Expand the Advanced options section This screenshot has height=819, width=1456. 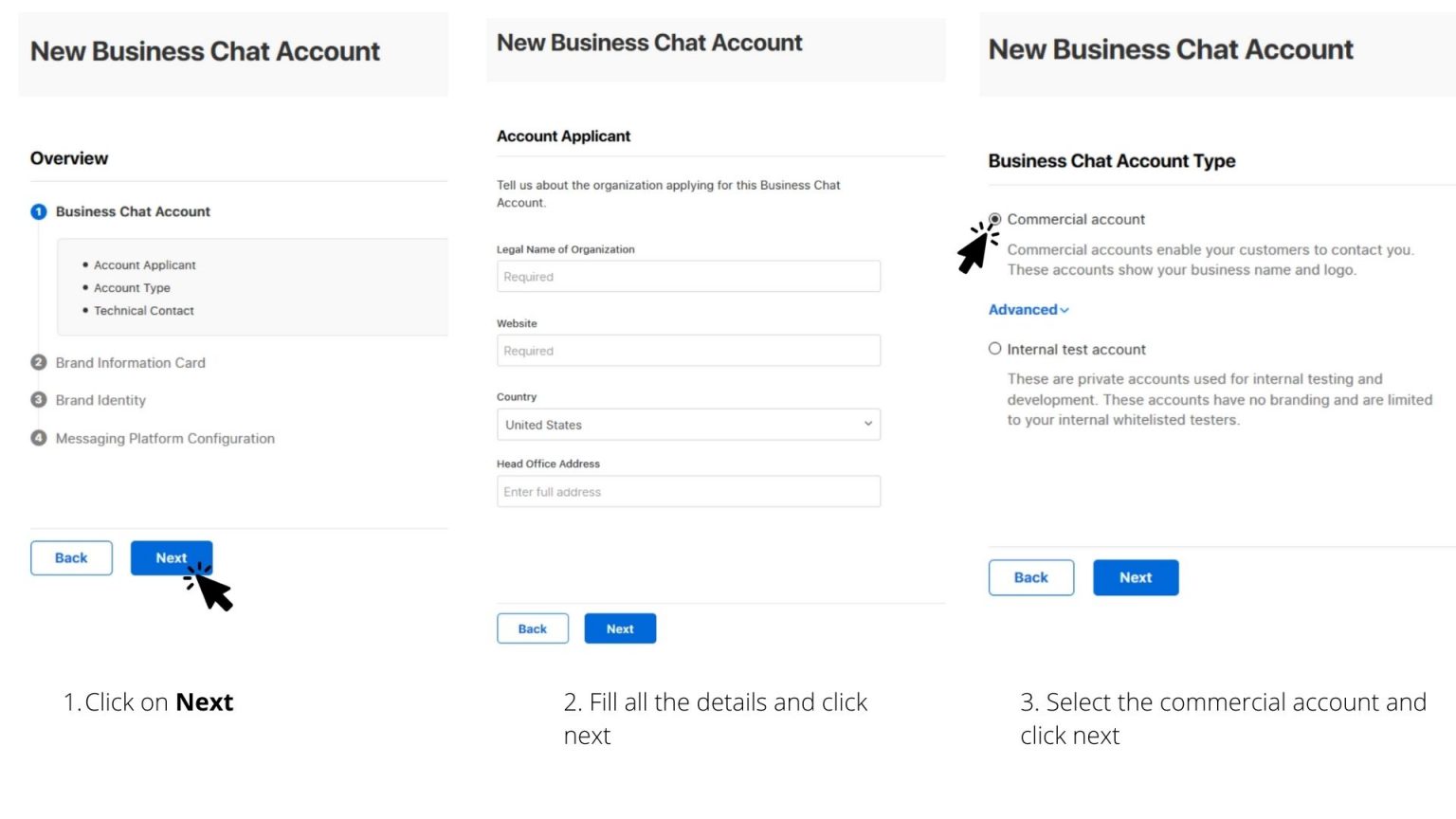[x=1028, y=309]
